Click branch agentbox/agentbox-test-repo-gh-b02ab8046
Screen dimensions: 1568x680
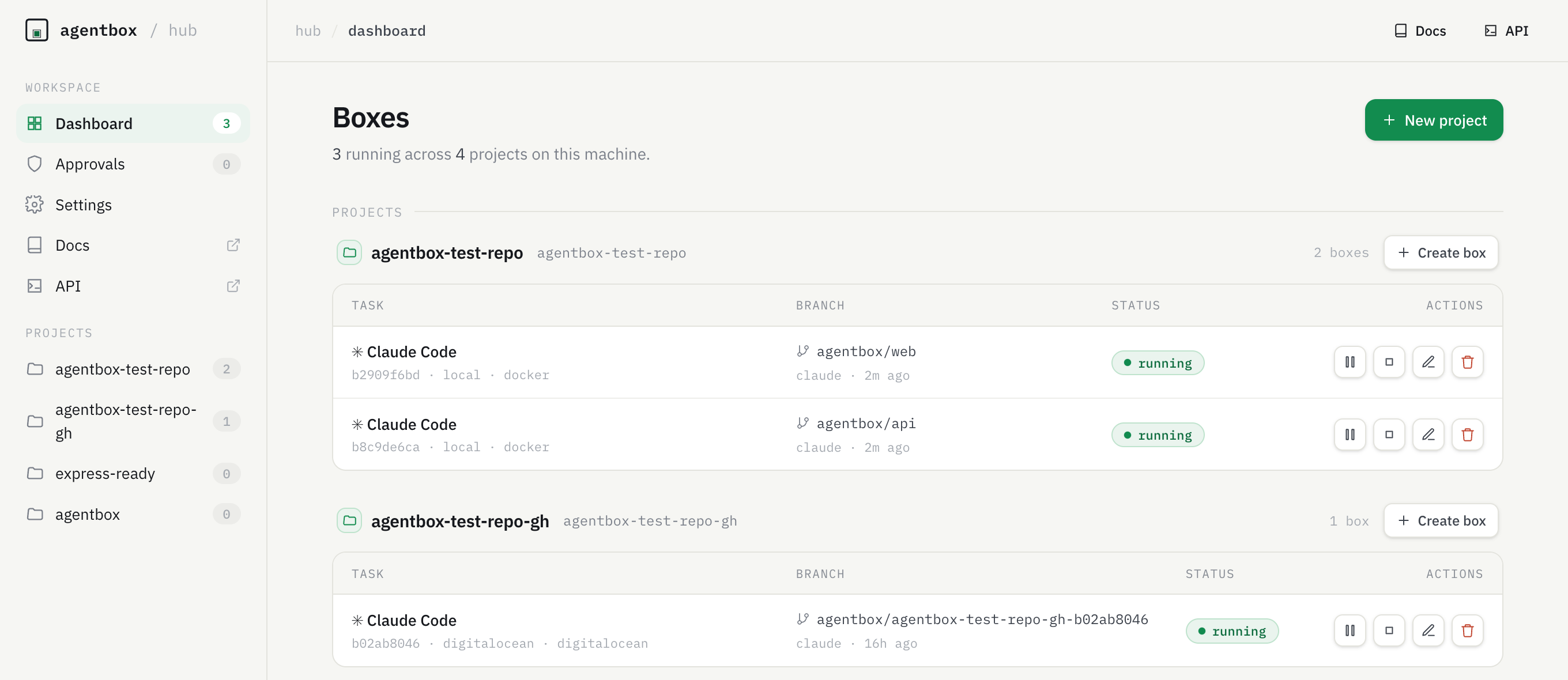982,619
